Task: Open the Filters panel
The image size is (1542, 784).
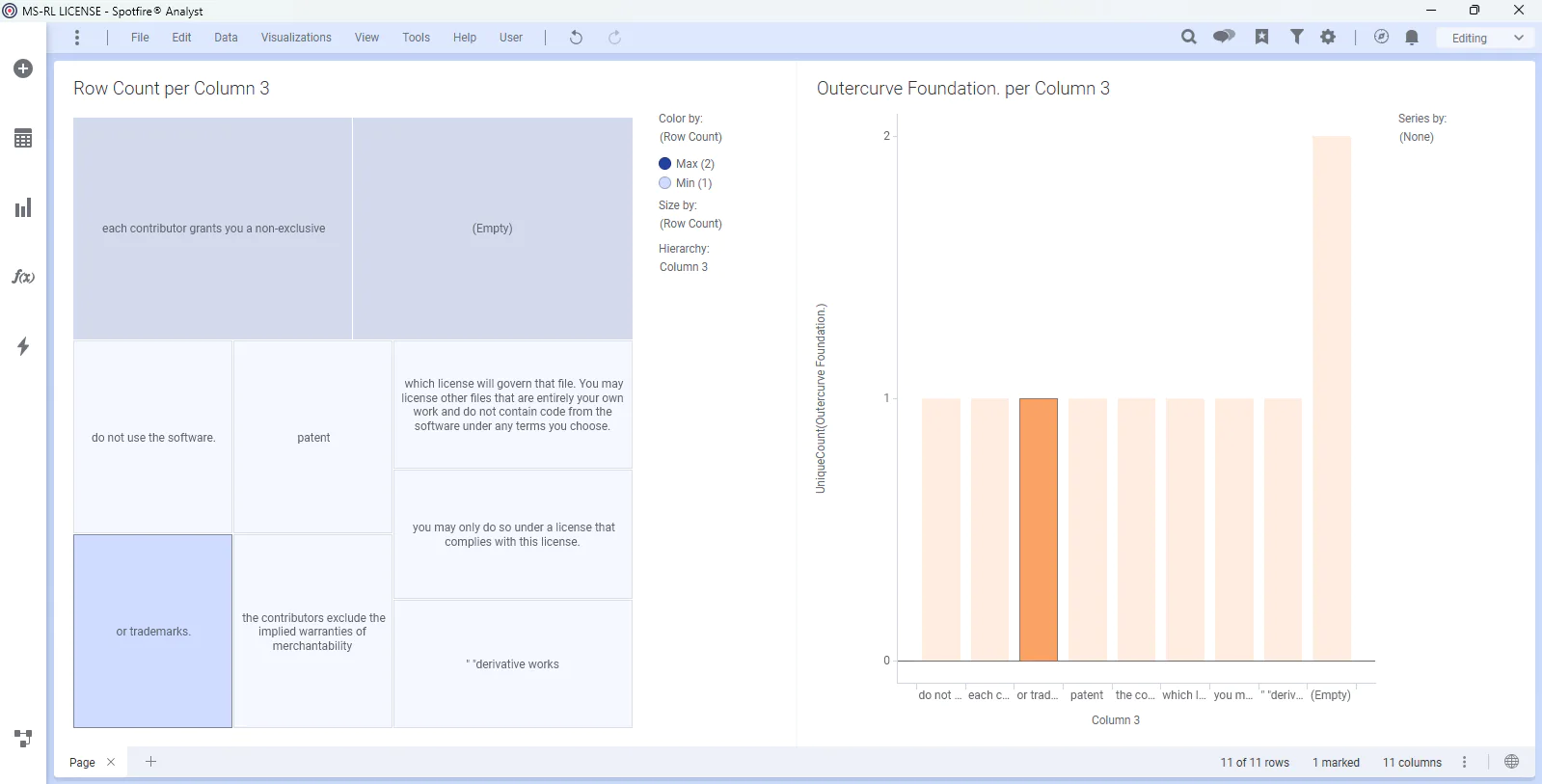Action: point(1297,37)
